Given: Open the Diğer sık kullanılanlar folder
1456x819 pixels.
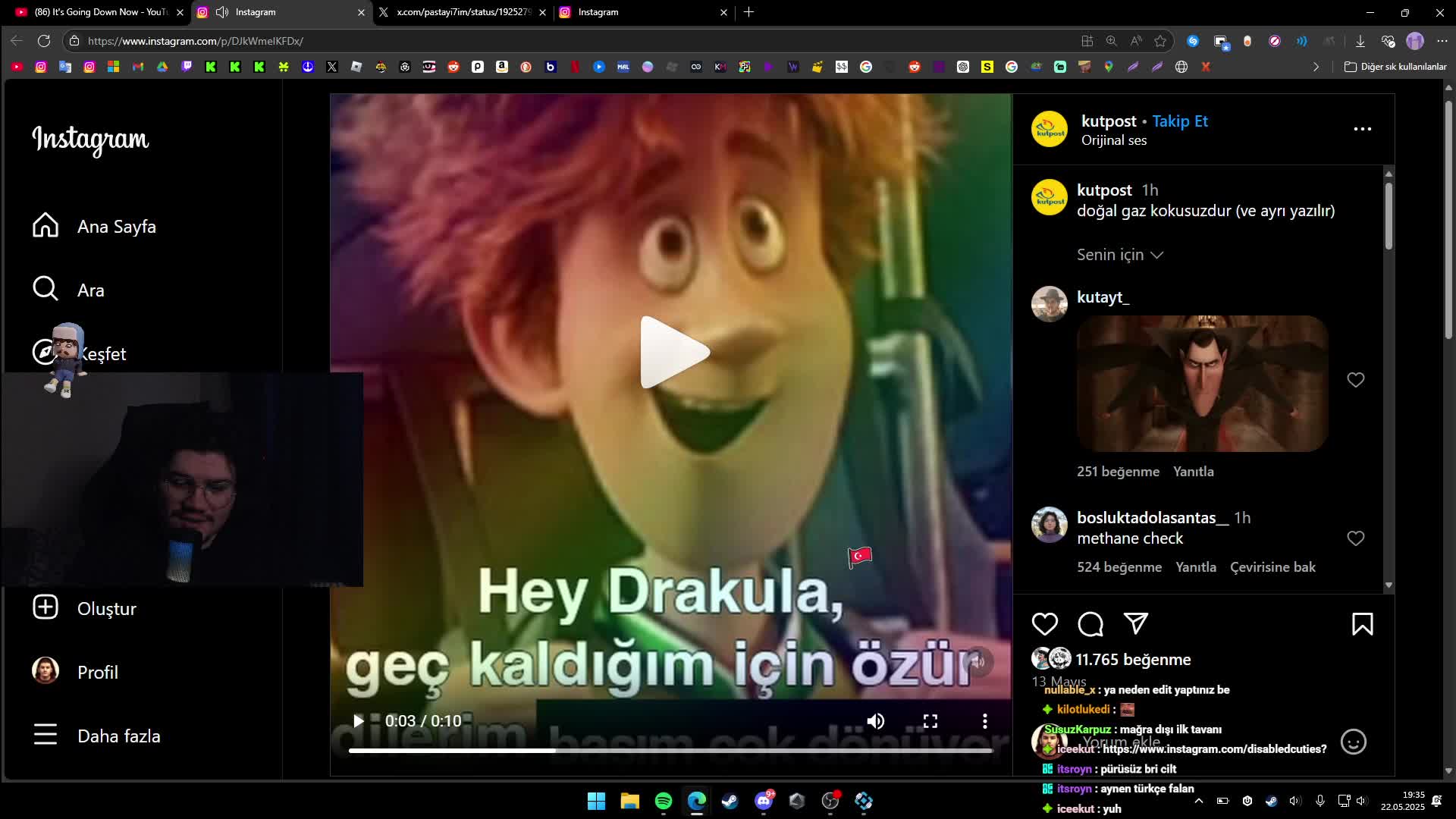Looking at the screenshot, I should point(1395,67).
